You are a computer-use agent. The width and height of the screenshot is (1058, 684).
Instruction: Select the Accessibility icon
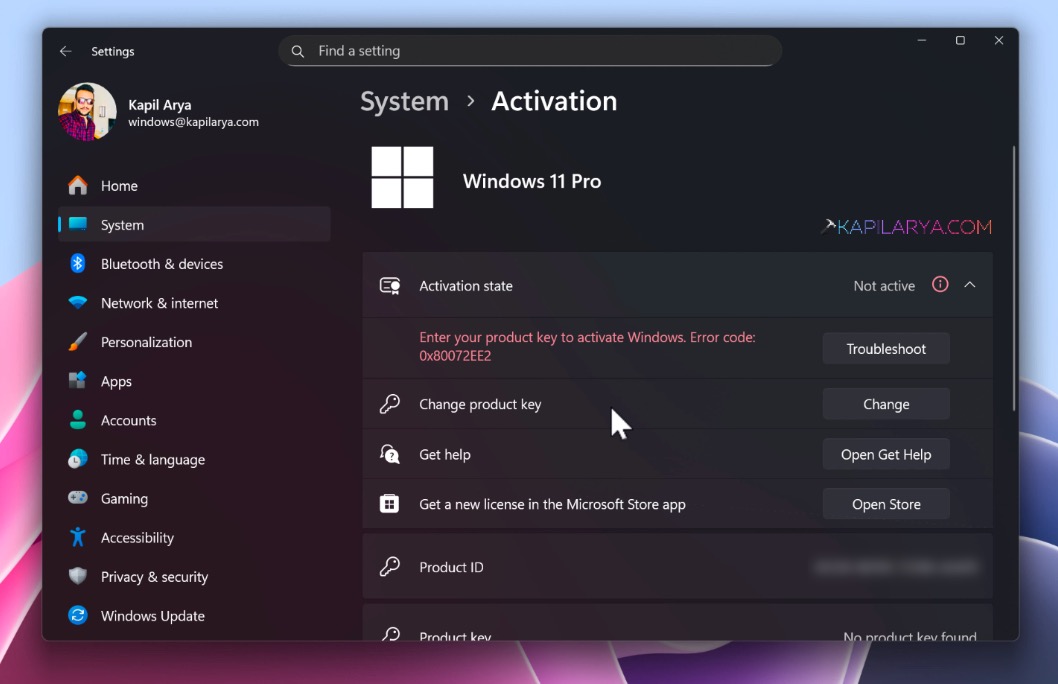tap(79, 537)
